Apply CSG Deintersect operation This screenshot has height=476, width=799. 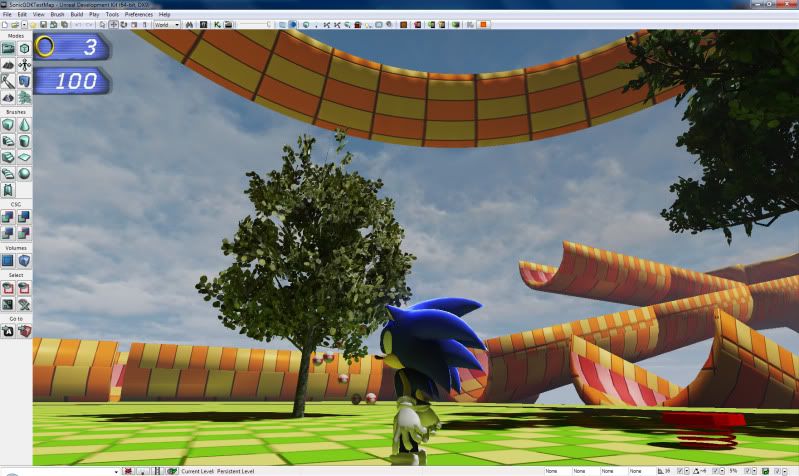(24, 233)
